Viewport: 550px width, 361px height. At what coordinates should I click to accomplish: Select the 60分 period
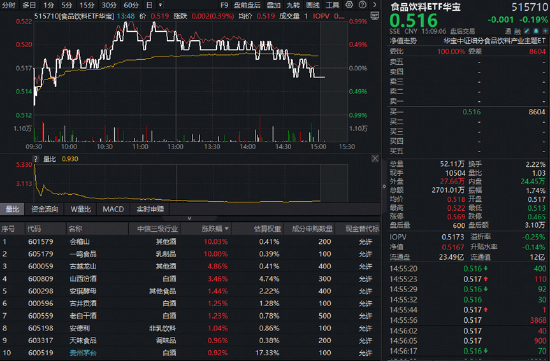tap(131, 5)
